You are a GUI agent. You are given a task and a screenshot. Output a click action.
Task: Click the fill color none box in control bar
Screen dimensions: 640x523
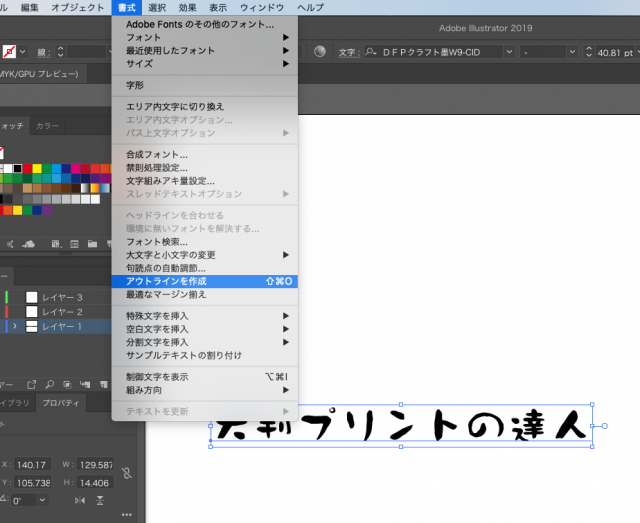9,52
